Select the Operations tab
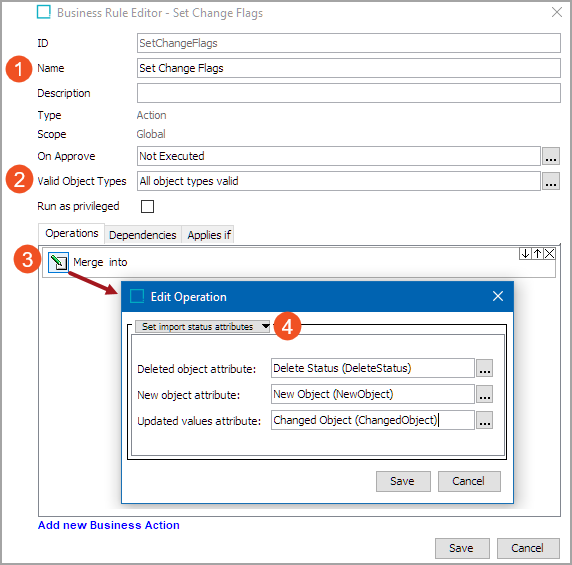The height and width of the screenshot is (565, 572). 72,233
